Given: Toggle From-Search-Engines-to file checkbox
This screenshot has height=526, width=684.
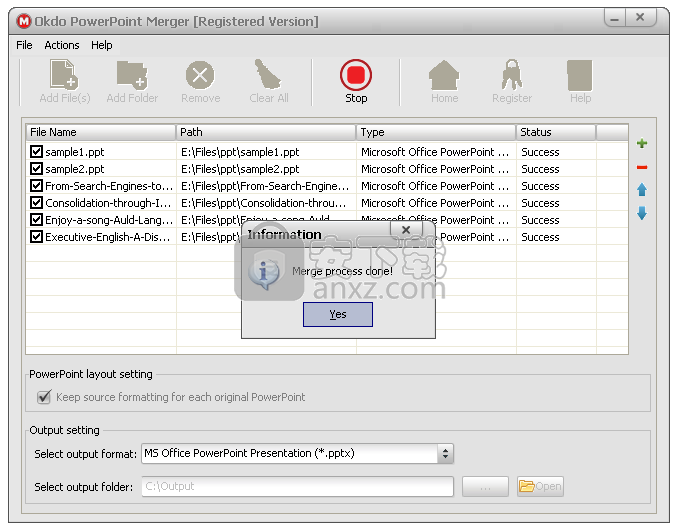Looking at the screenshot, I should [x=36, y=186].
